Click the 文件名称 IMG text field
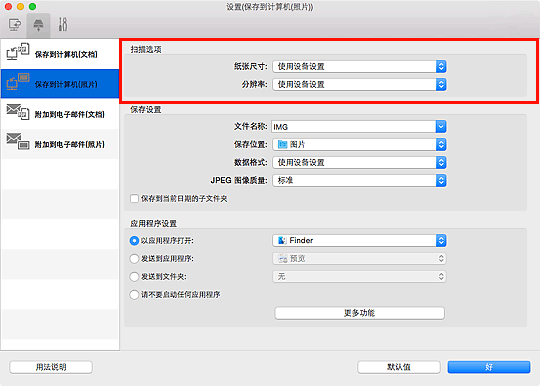This screenshot has width=540, height=386. tap(353, 127)
